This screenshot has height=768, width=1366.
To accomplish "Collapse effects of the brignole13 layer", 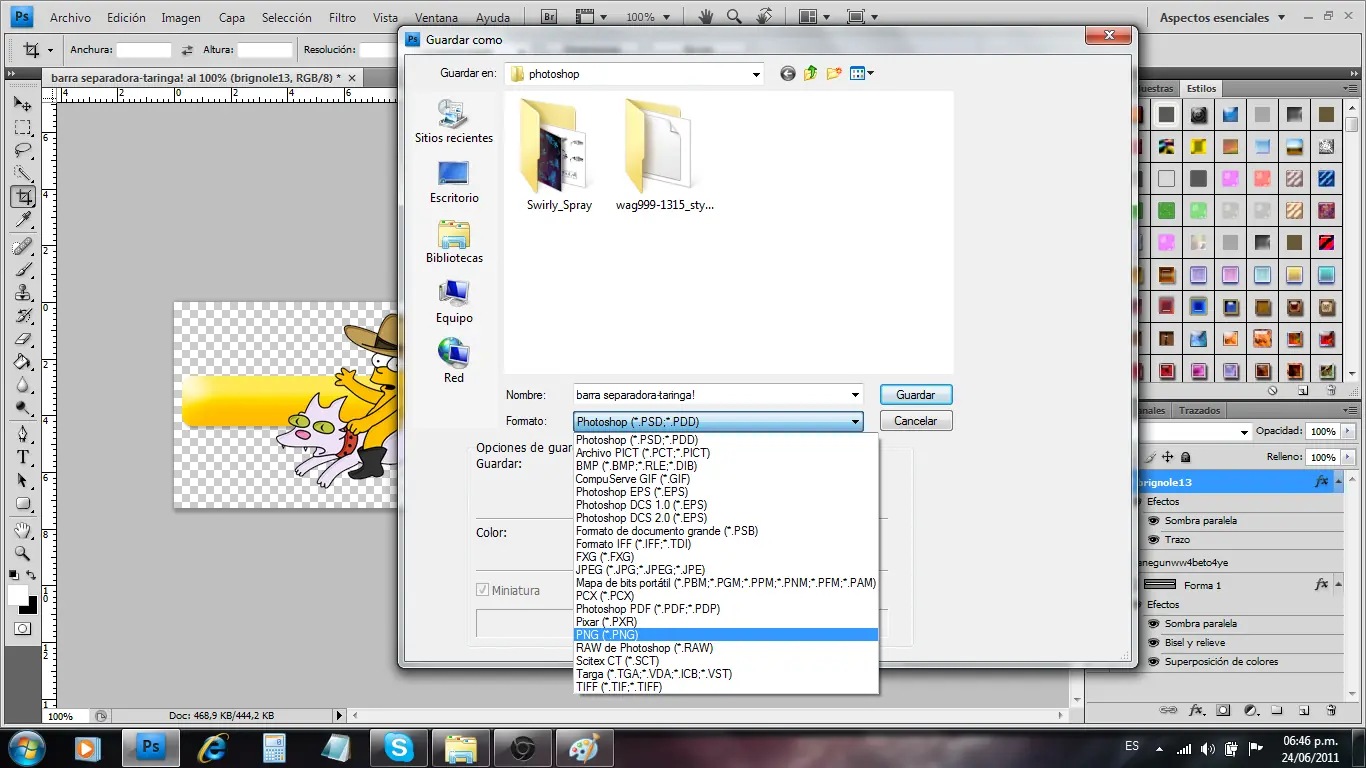I will pyautogui.click(x=1337, y=482).
